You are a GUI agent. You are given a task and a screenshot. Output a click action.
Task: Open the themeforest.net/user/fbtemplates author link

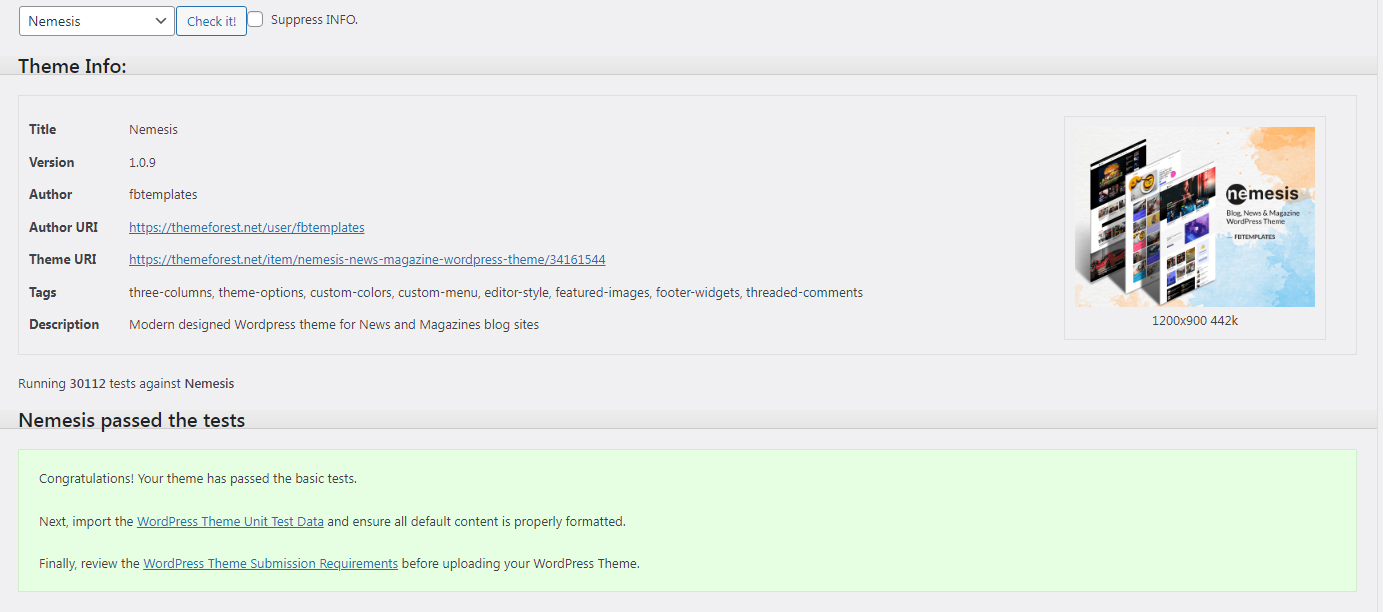(x=246, y=227)
